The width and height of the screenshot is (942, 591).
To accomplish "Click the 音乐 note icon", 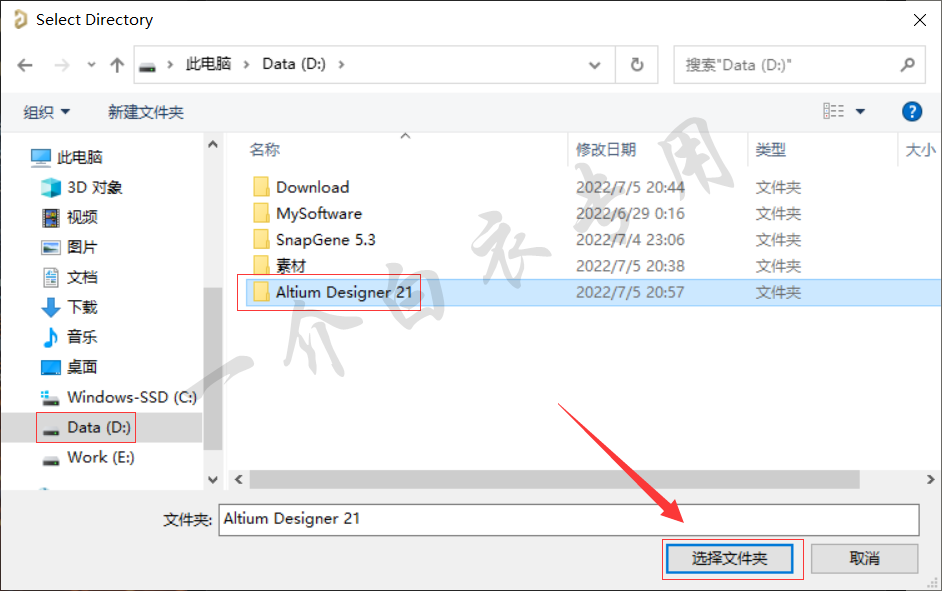I will coord(51,338).
